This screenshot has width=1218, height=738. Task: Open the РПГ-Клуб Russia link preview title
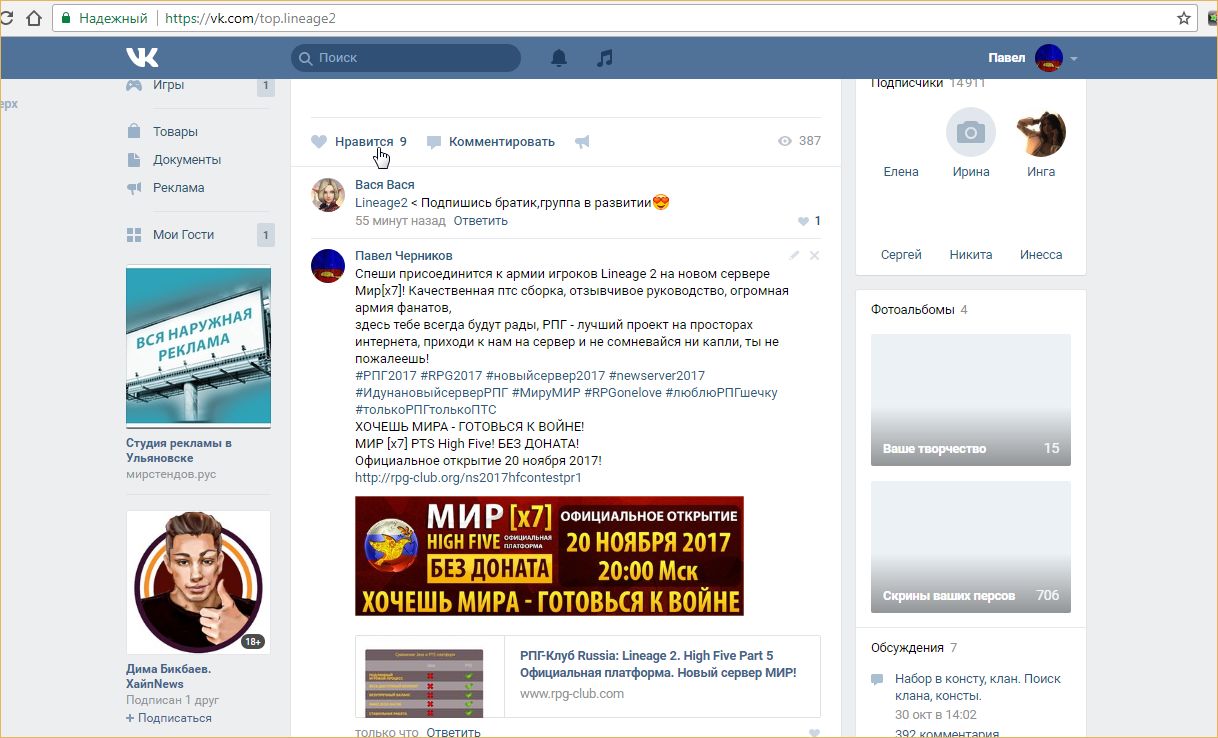pos(658,665)
